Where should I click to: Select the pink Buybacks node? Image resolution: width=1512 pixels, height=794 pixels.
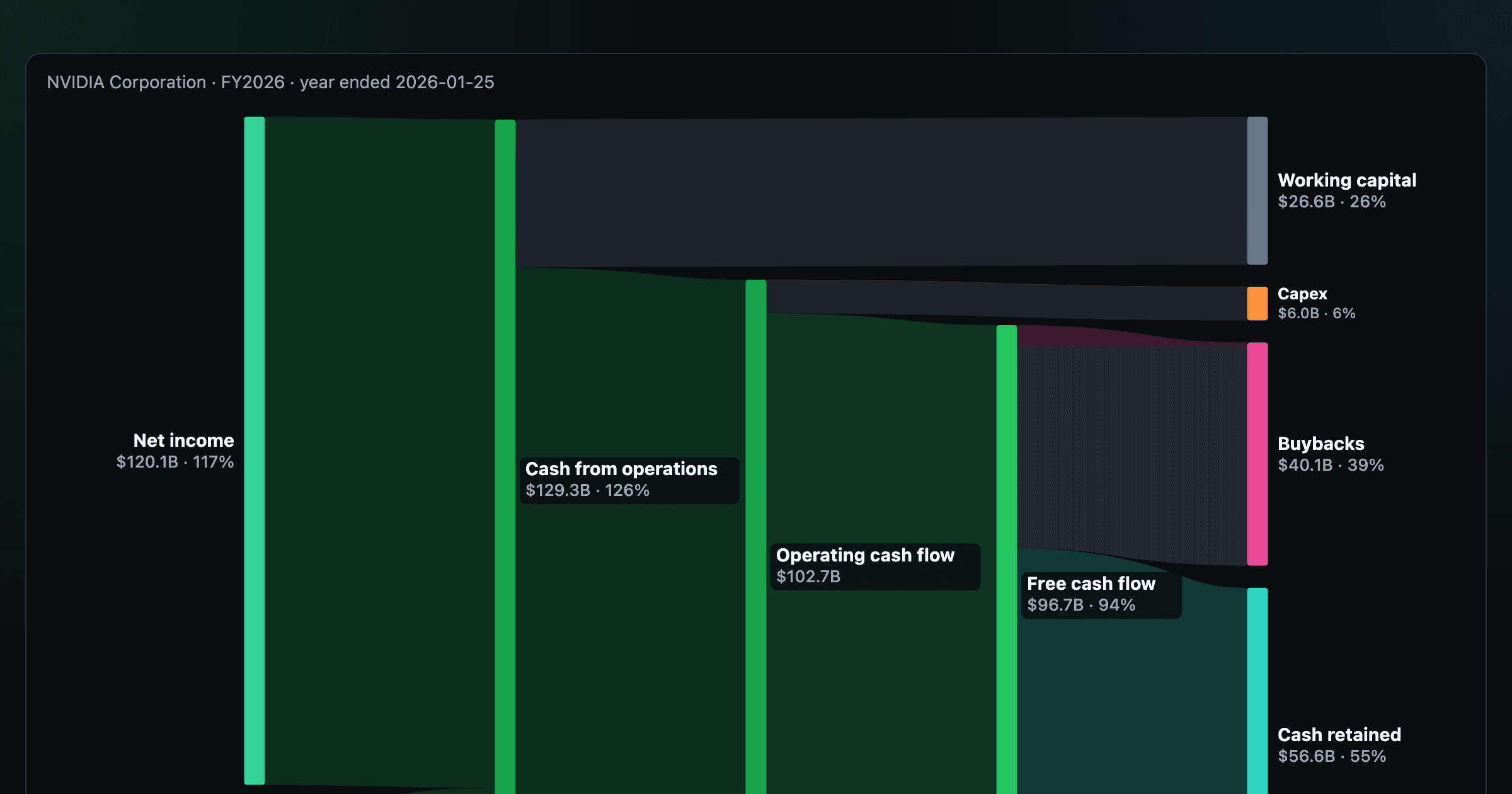(1257, 454)
